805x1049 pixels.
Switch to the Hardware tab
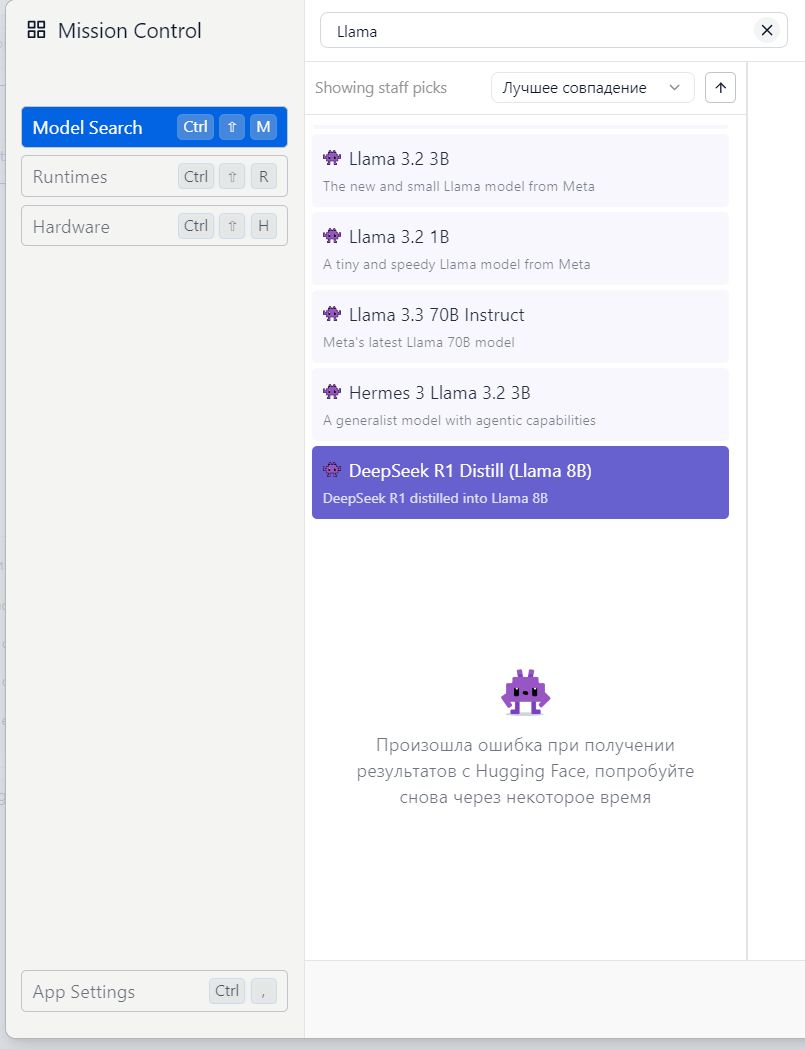click(x=155, y=226)
